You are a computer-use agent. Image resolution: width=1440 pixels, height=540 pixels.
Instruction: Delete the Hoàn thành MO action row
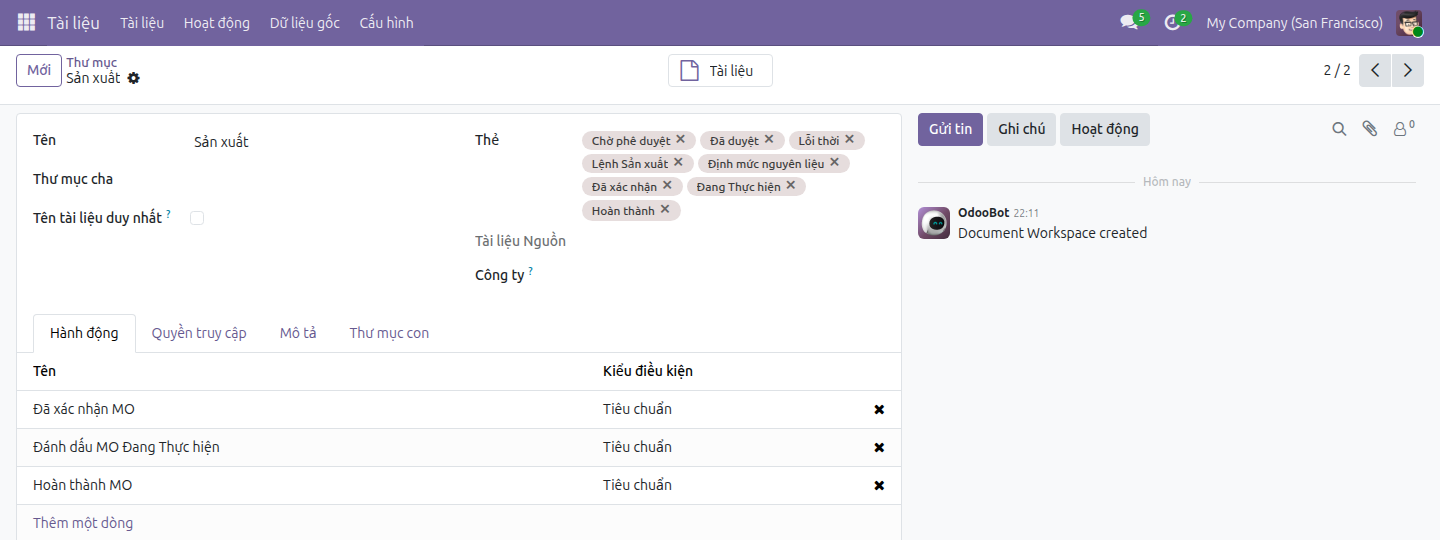tap(879, 486)
